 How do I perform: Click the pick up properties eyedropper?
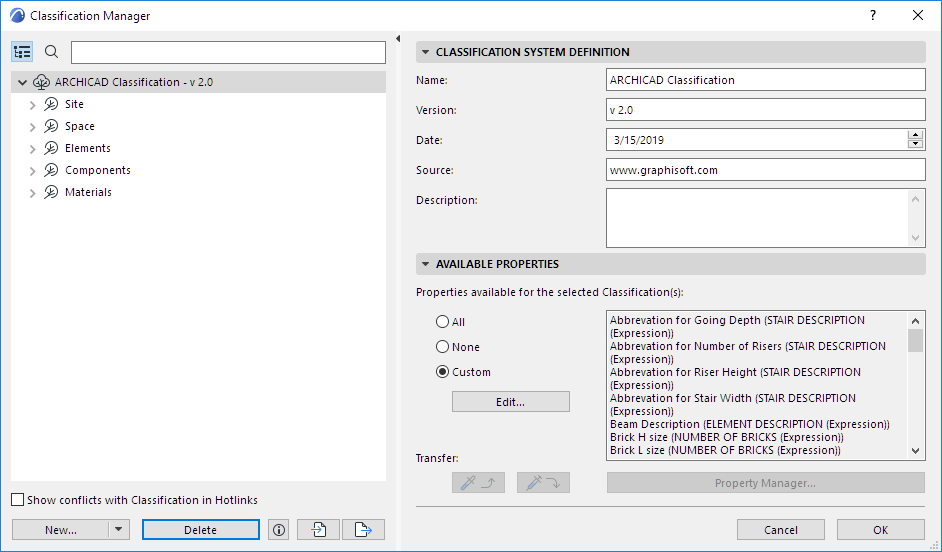coord(478,482)
